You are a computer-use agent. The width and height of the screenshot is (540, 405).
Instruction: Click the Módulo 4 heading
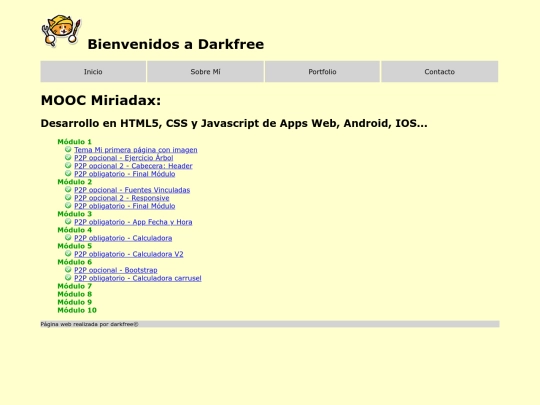pos(75,230)
